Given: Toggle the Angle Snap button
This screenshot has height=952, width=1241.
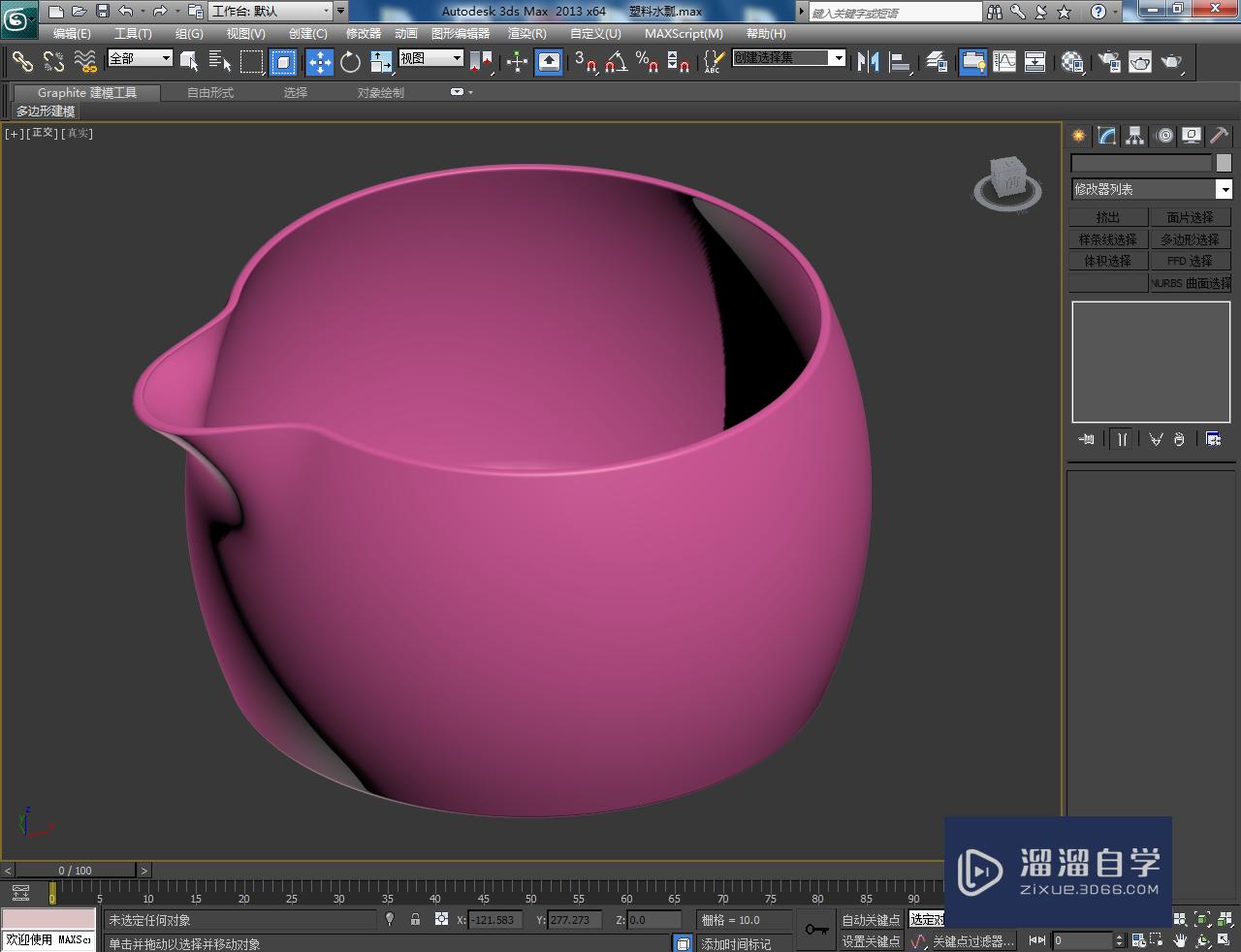Looking at the screenshot, I should coord(616,62).
